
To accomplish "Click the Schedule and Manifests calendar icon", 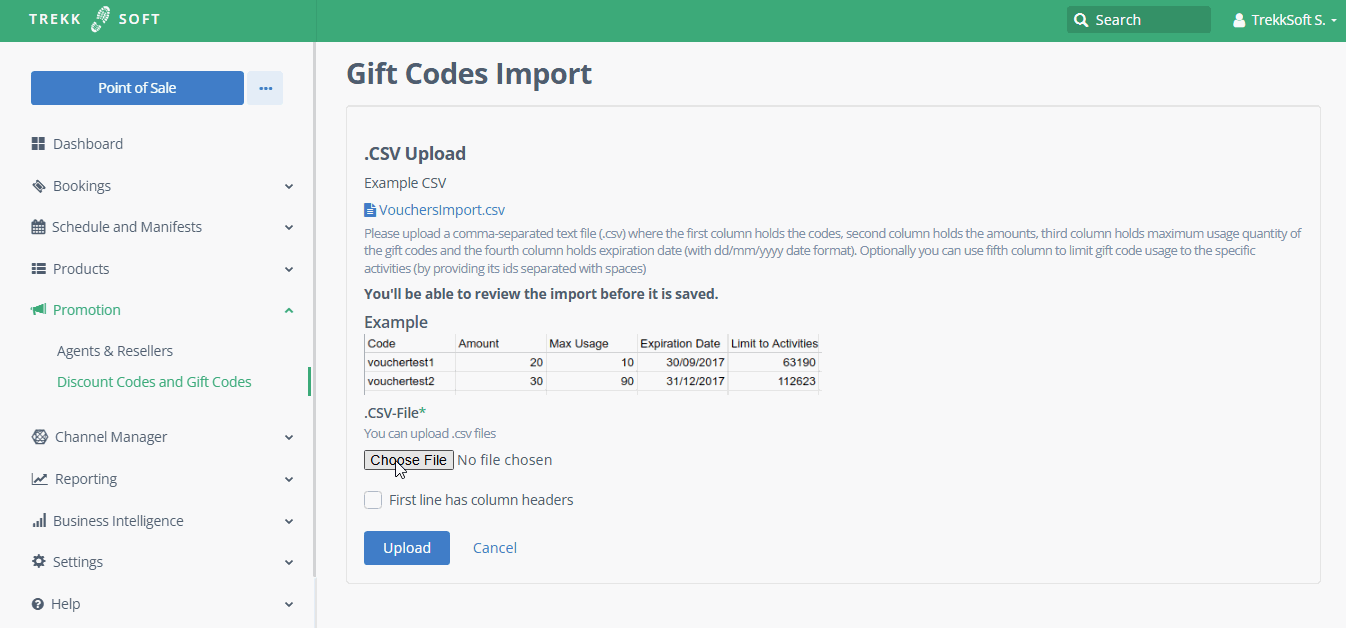I will 38,226.
